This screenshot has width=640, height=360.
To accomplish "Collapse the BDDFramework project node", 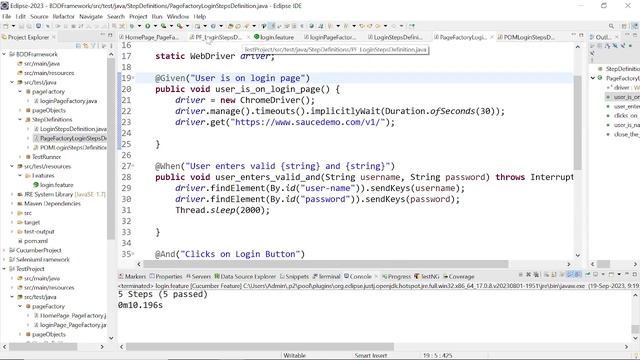I will point(4,54).
